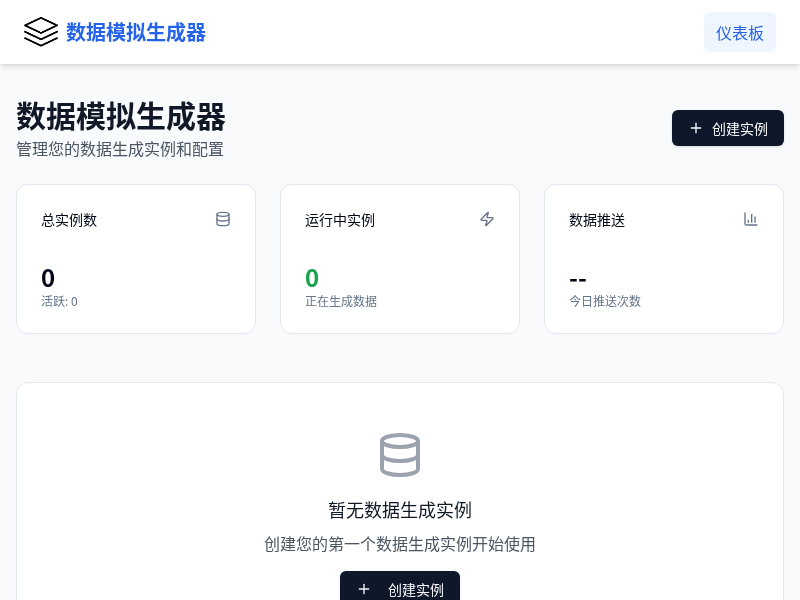Select the 总实例数 card title
The width and height of the screenshot is (800, 600).
coord(69,220)
